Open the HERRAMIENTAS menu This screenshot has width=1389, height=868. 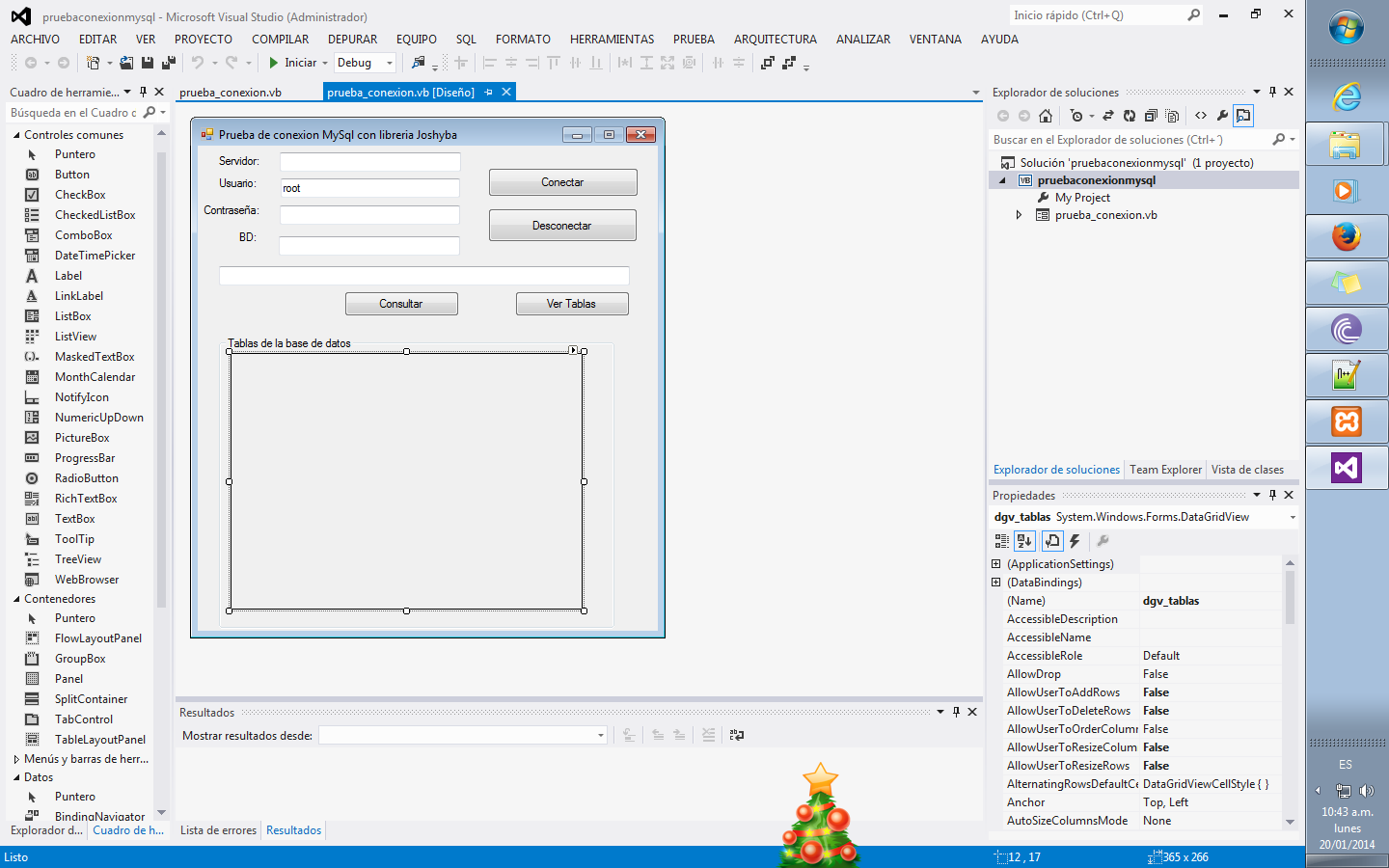612,40
